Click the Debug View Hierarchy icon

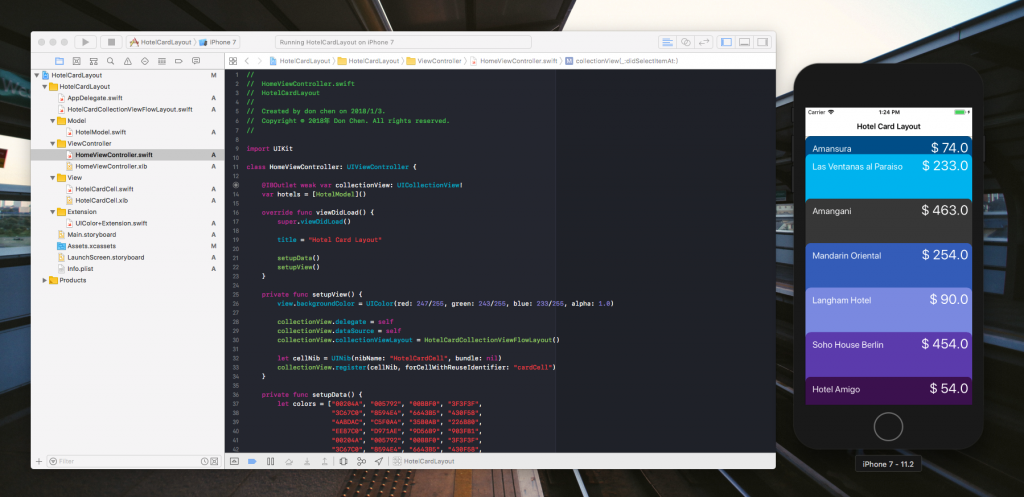[343, 461]
